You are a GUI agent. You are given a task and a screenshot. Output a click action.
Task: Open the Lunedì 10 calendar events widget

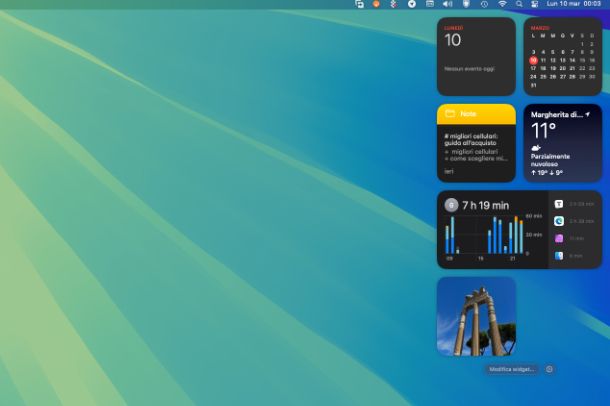476,56
